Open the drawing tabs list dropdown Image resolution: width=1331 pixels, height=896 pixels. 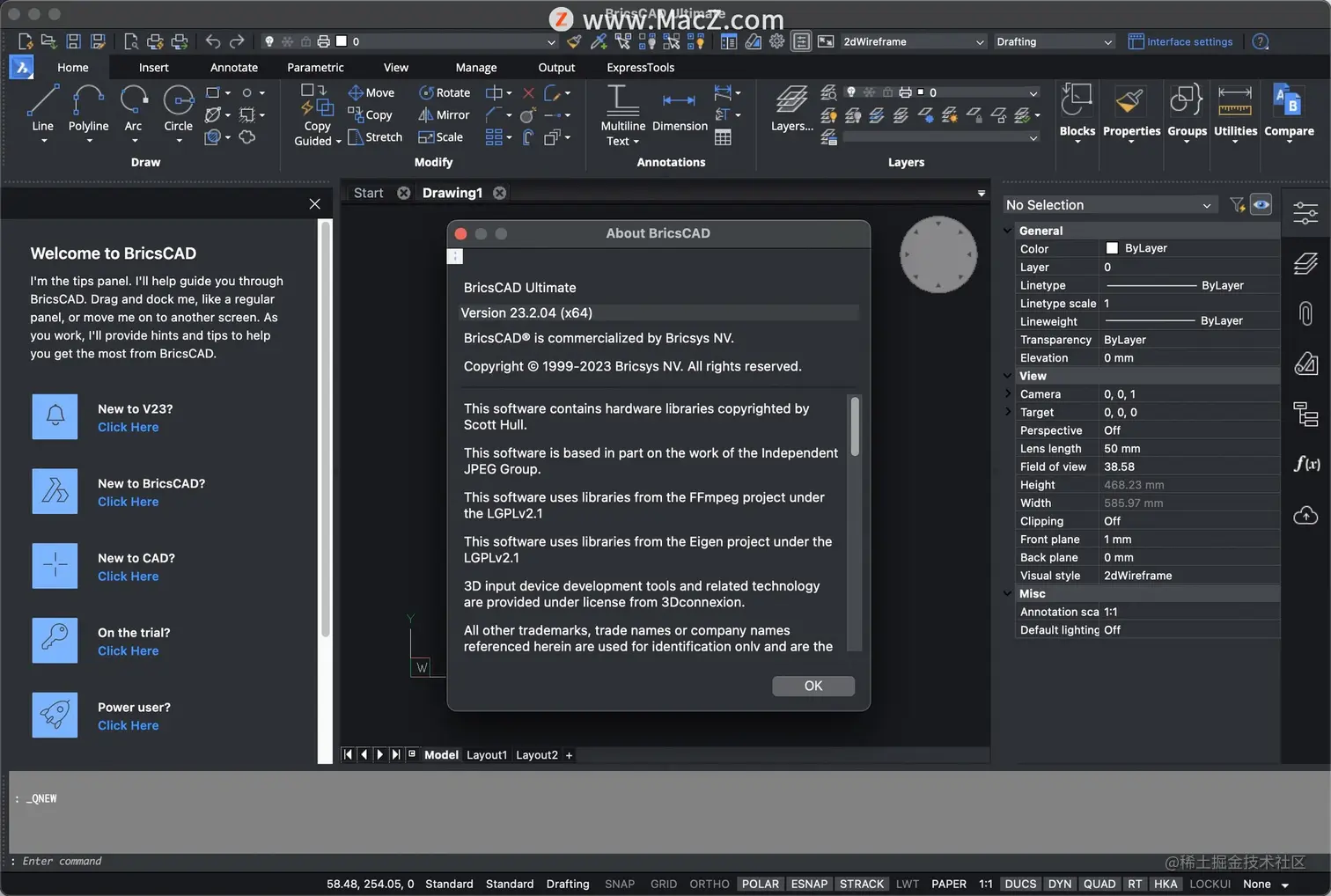(982, 194)
